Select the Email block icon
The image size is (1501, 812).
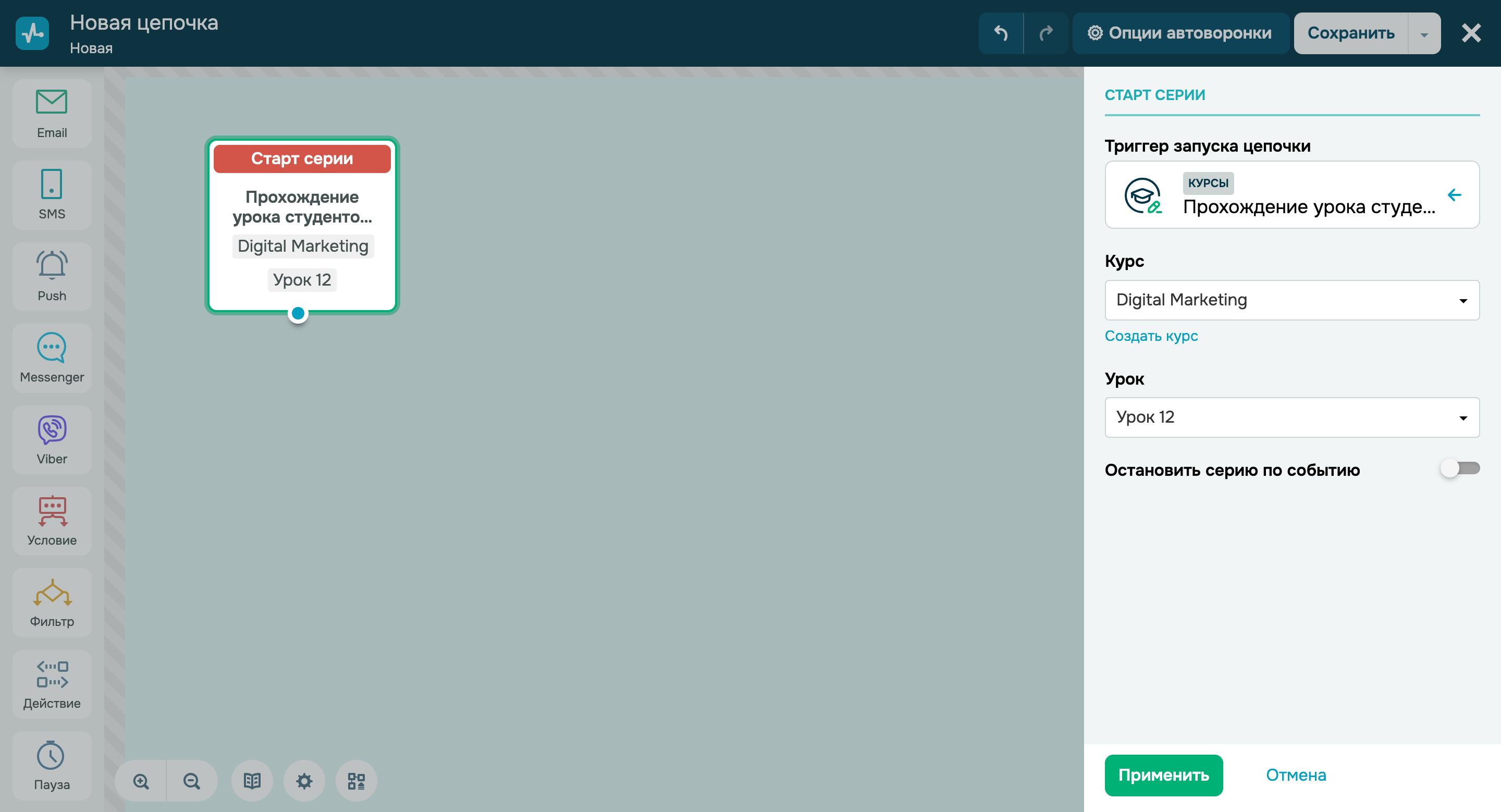tap(52, 114)
